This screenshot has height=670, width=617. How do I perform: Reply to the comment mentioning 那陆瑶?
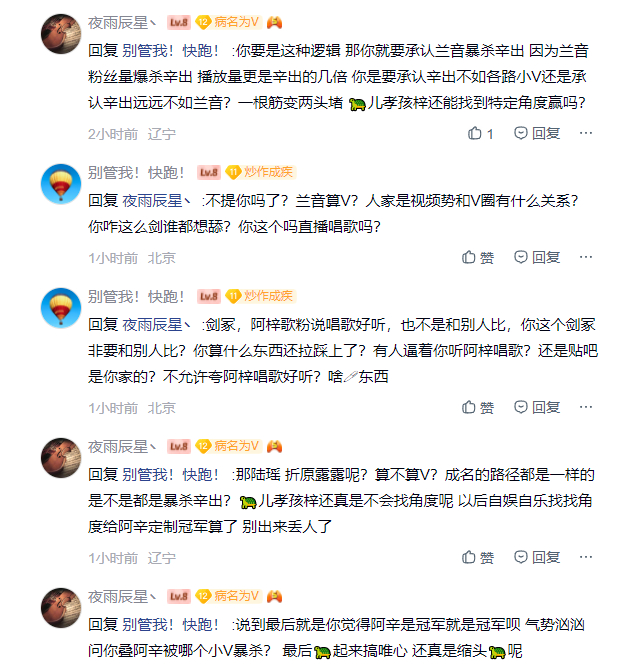[546, 557]
